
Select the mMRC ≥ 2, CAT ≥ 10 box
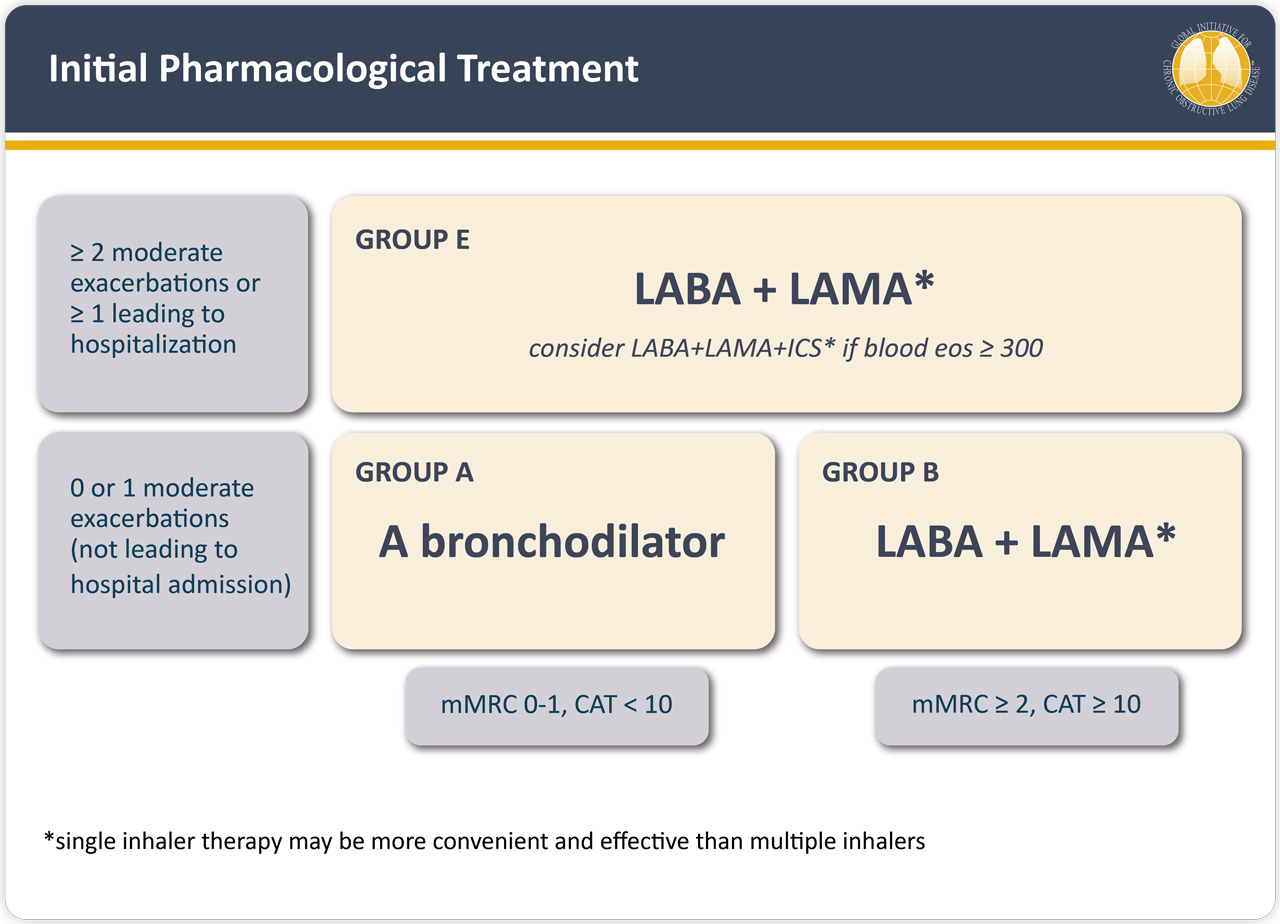point(1026,705)
